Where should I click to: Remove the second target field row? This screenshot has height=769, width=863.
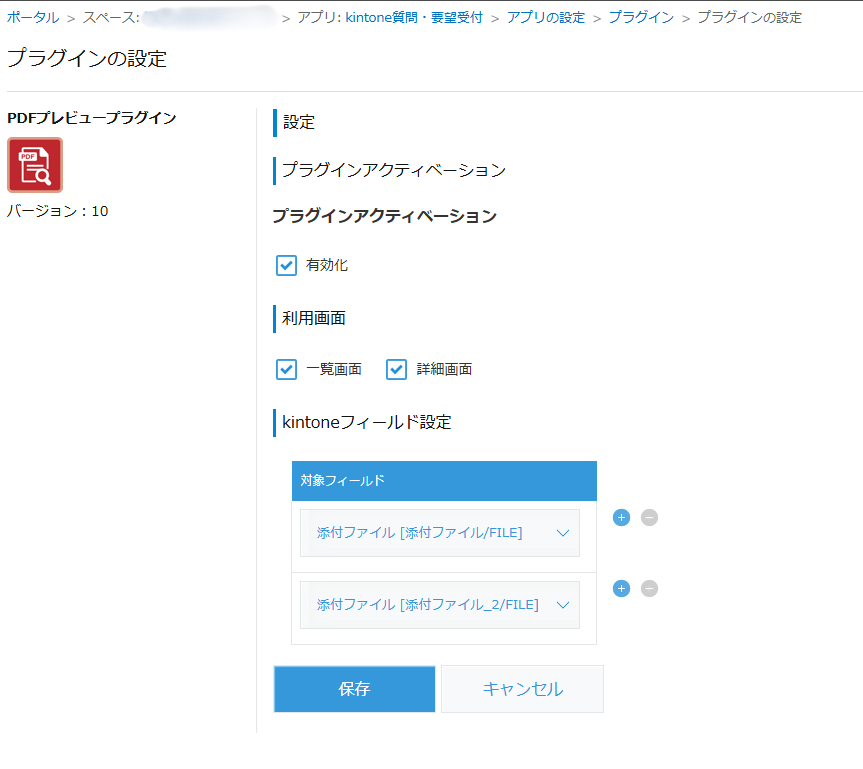pos(649,588)
